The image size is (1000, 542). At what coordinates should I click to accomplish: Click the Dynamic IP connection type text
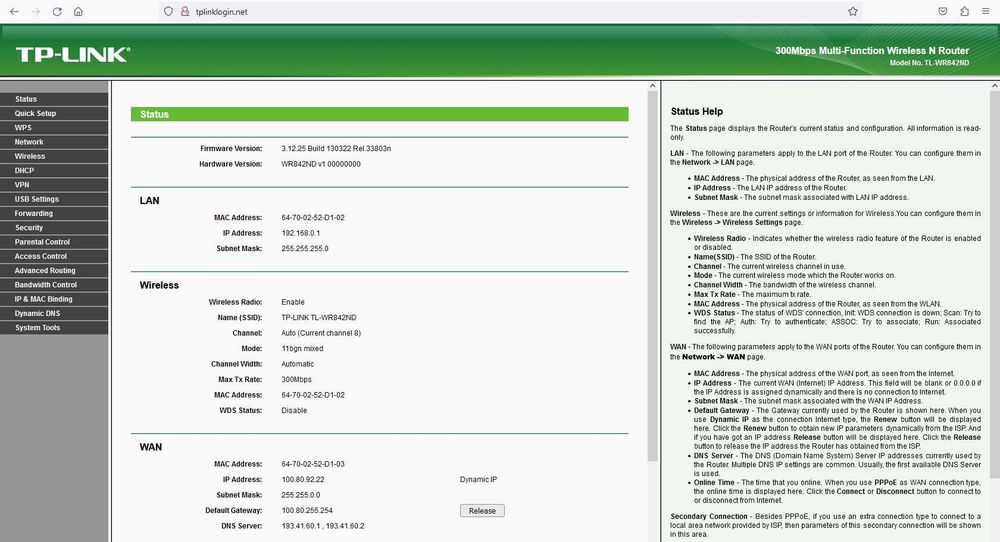click(x=478, y=480)
